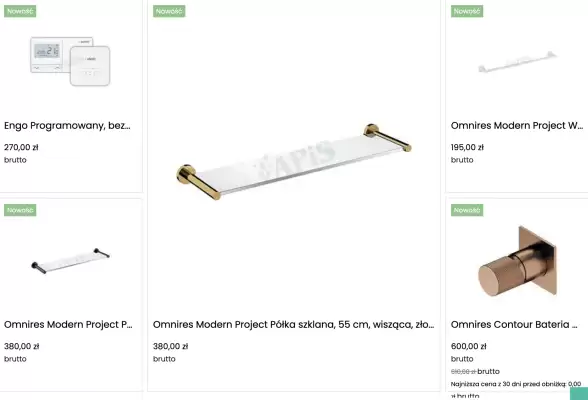
Task: Open the copper Omnires Contour faucet image
Action: 517,261
